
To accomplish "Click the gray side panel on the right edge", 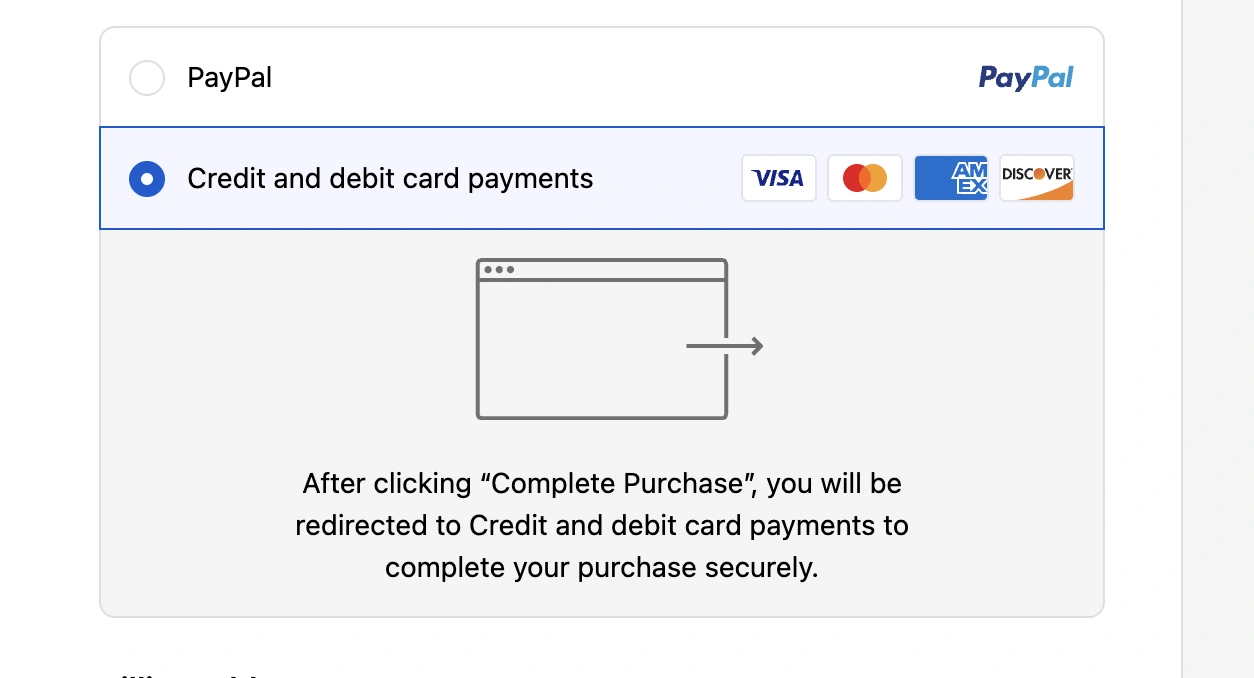I will (x=1218, y=340).
